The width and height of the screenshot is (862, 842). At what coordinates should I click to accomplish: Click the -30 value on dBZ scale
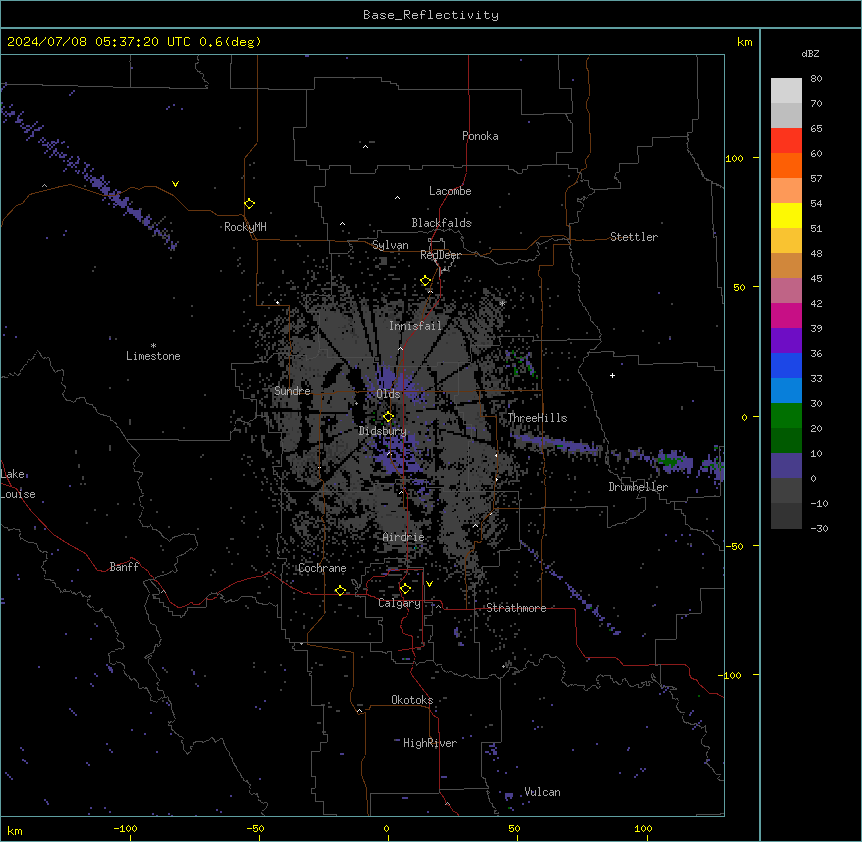coord(819,528)
